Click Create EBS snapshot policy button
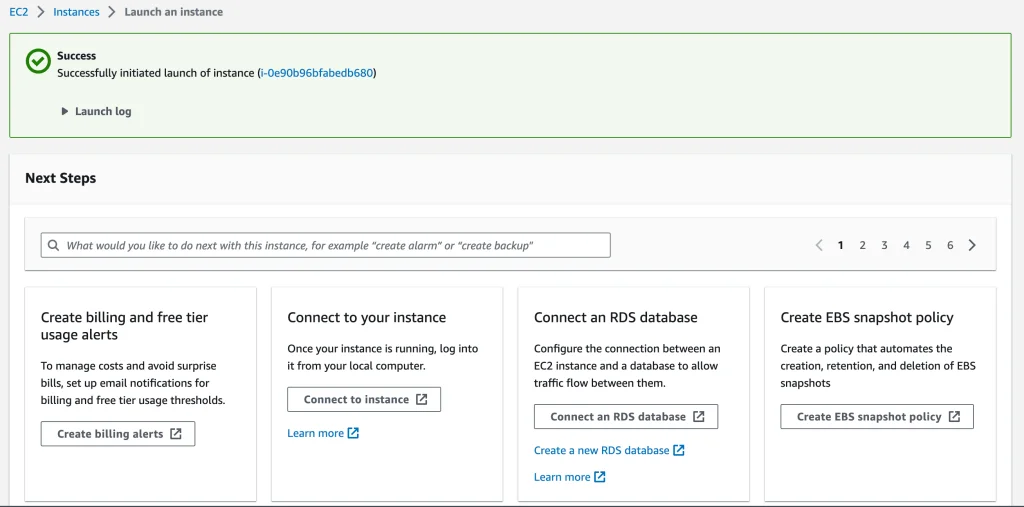 coord(877,416)
